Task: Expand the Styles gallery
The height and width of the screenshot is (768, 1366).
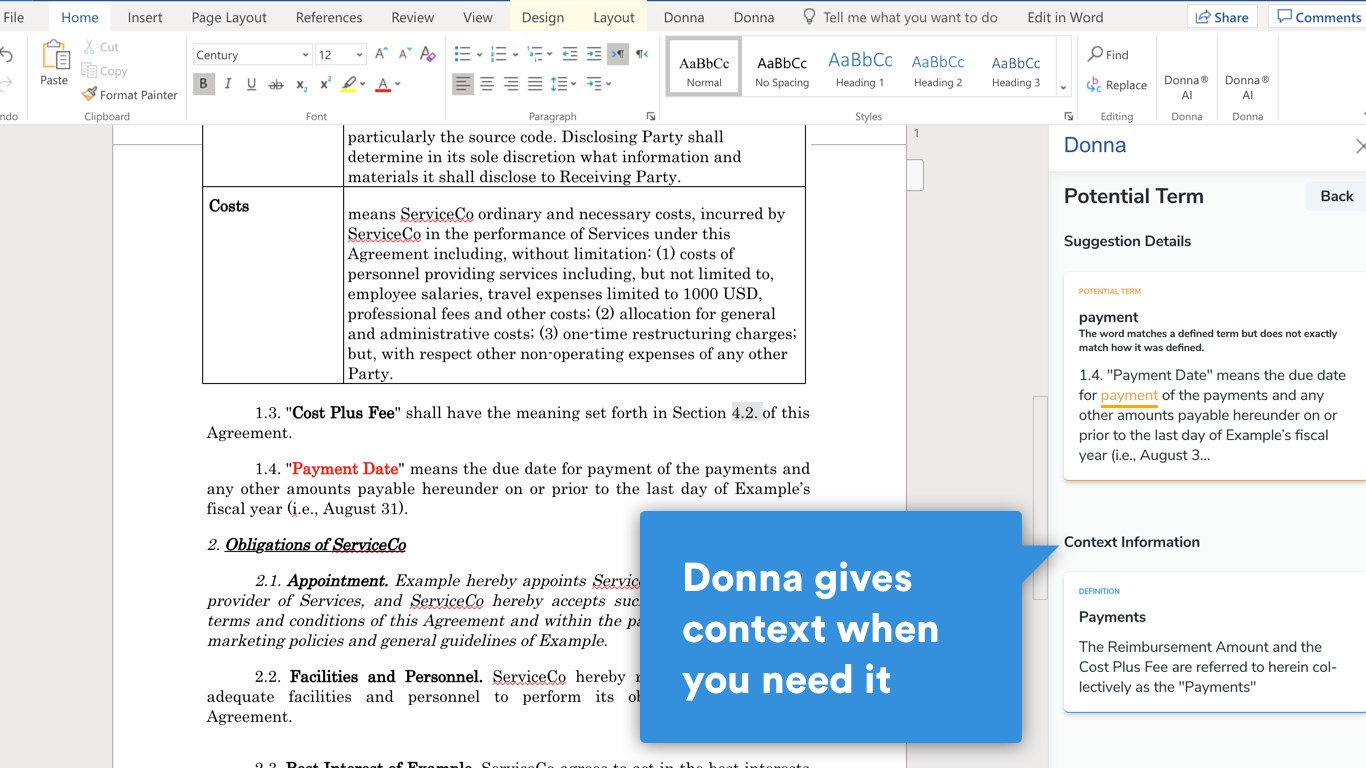Action: click(1062, 88)
